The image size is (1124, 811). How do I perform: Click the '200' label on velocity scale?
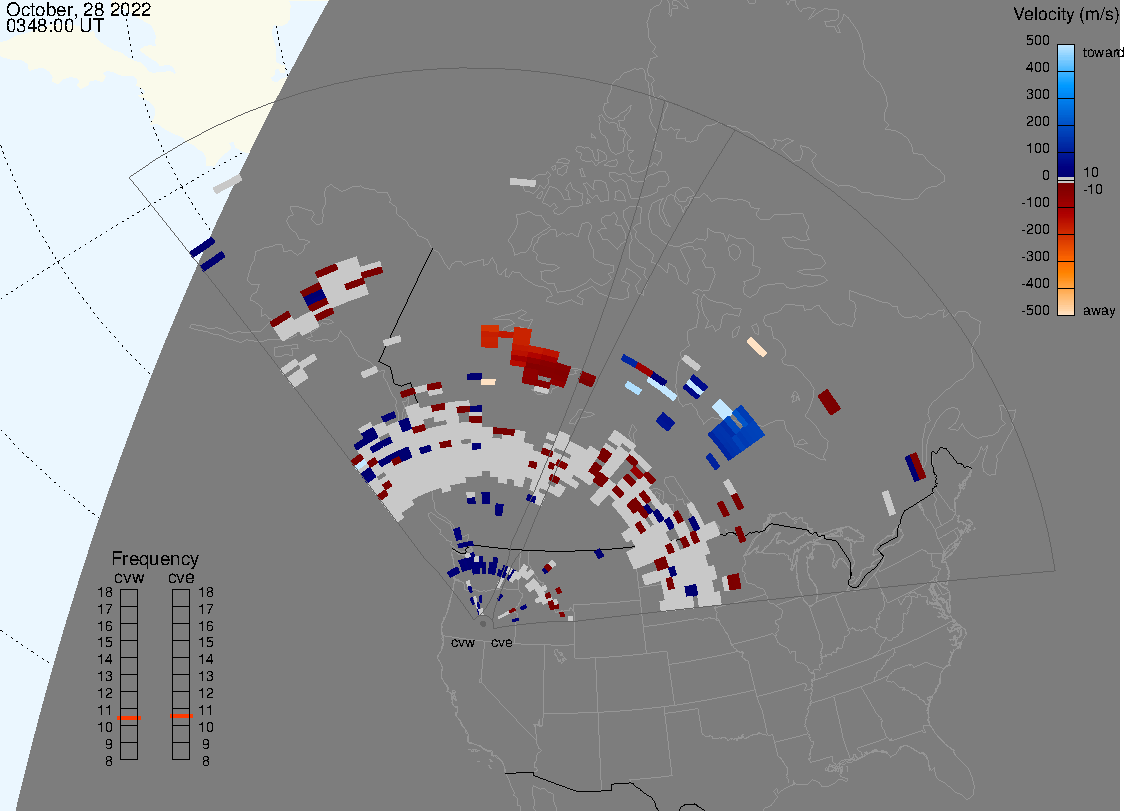[x=1037, y=121]
